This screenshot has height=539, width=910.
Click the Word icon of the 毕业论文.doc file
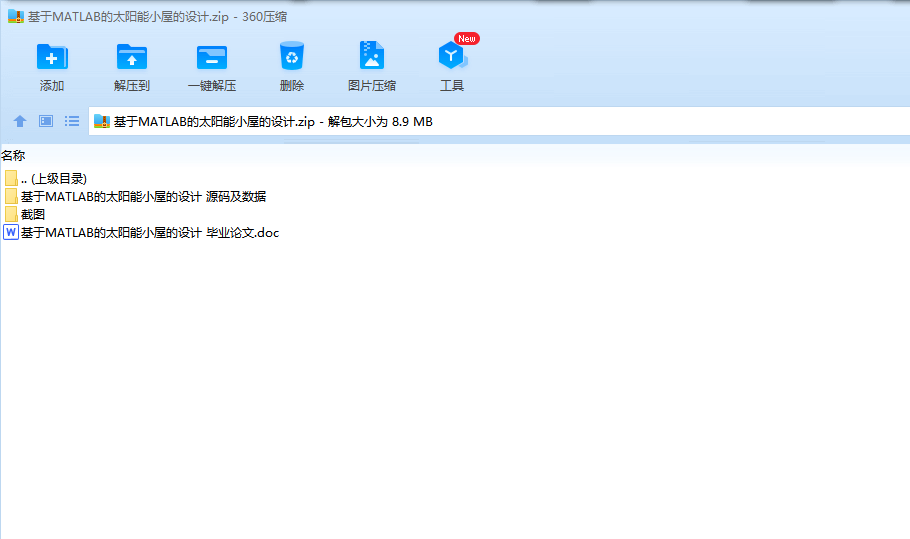pos(10,232)
